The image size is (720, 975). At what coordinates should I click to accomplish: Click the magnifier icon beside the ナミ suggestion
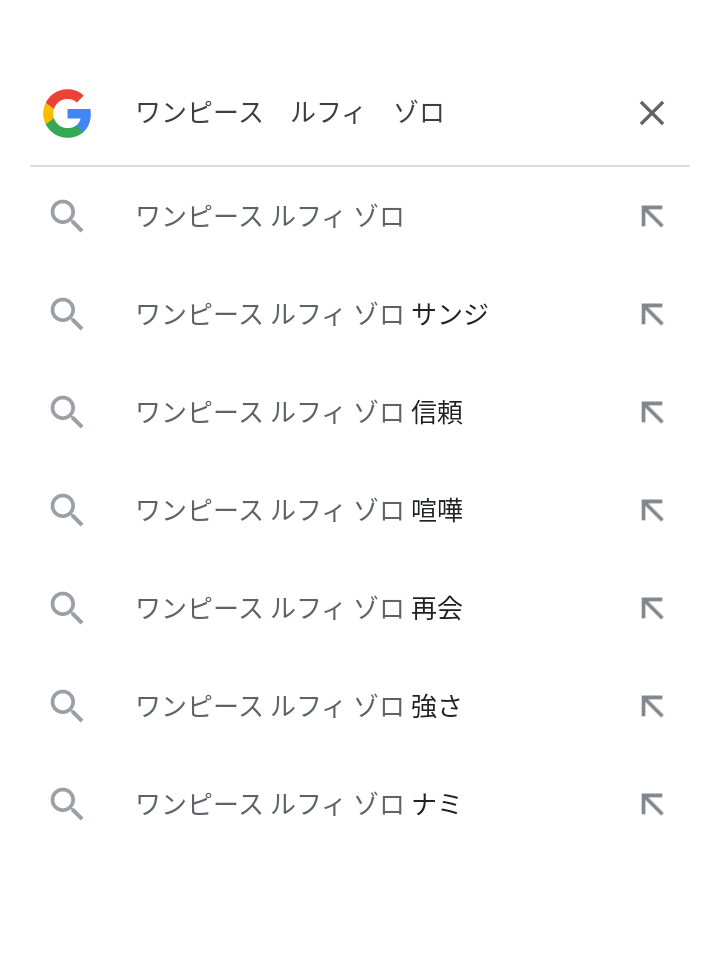[67, 804]
